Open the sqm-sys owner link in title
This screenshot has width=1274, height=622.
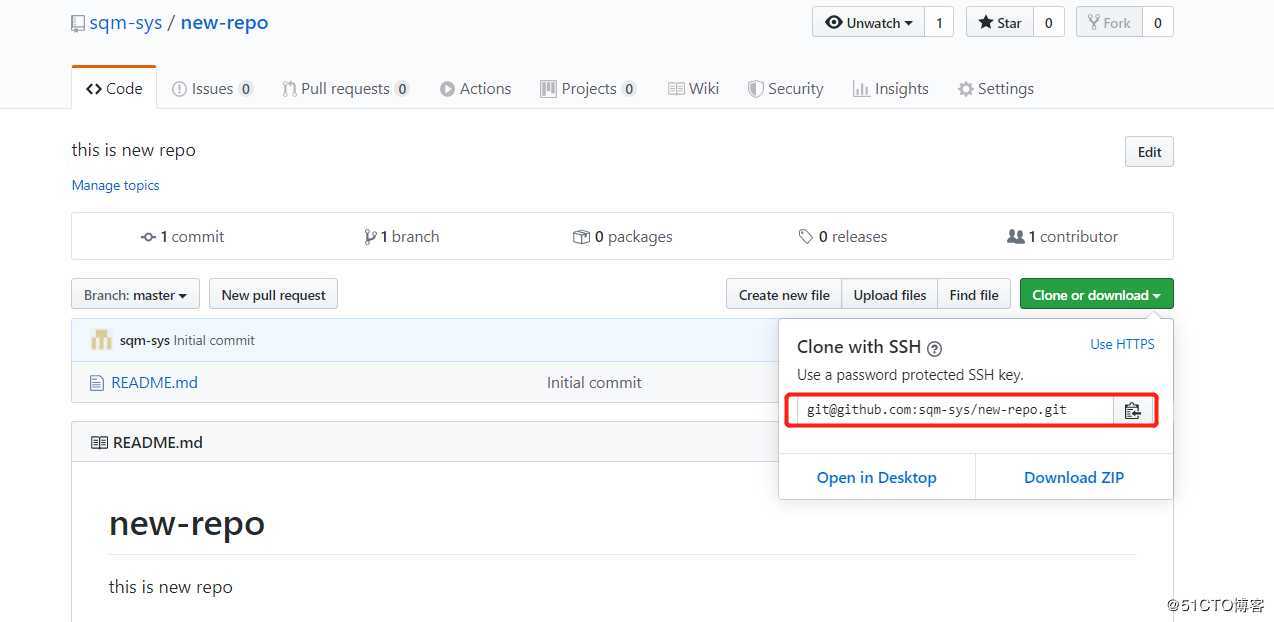coord(126,22)
